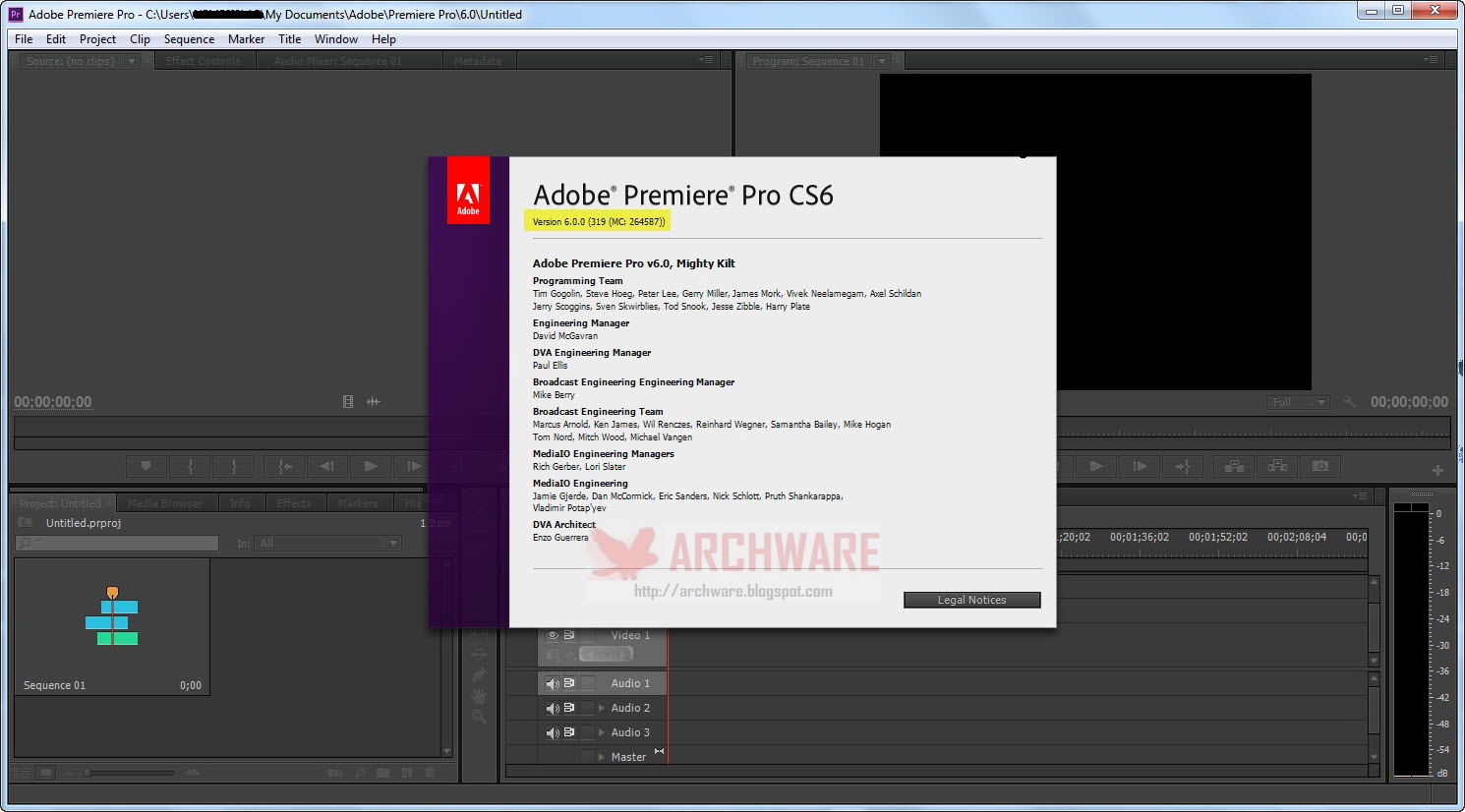Screen dimensions: 1465x812
Task: Mute Audio 2 track speaker toggle
Action: tap(553, 708)
